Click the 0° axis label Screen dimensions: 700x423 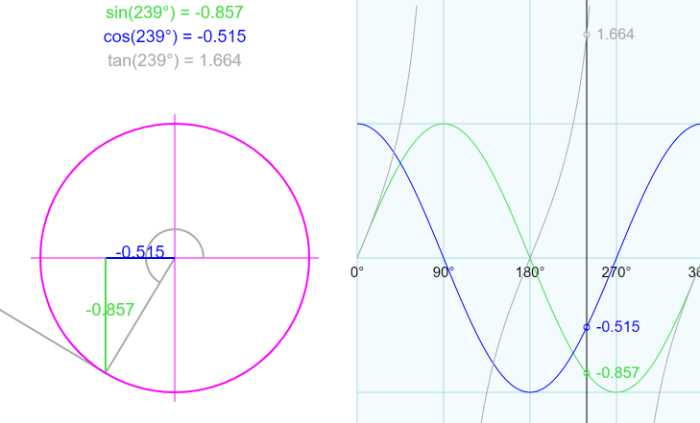pos(357,272)
